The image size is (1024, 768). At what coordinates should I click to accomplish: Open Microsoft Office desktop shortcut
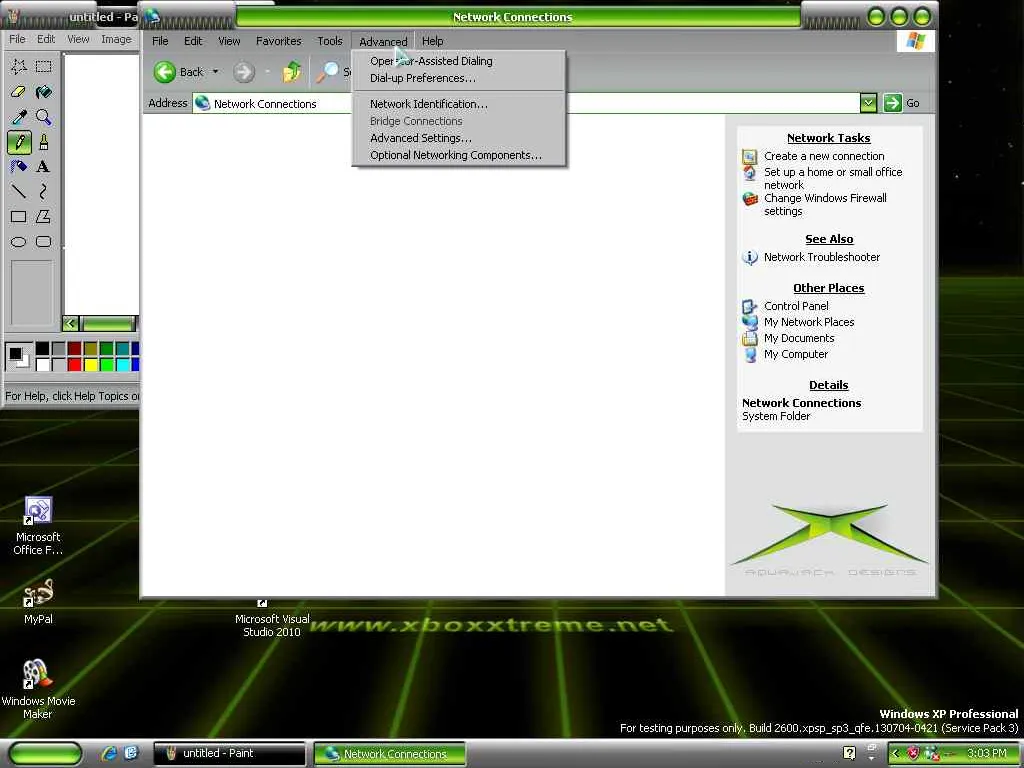pyautogui.click(x=38, y=526)
